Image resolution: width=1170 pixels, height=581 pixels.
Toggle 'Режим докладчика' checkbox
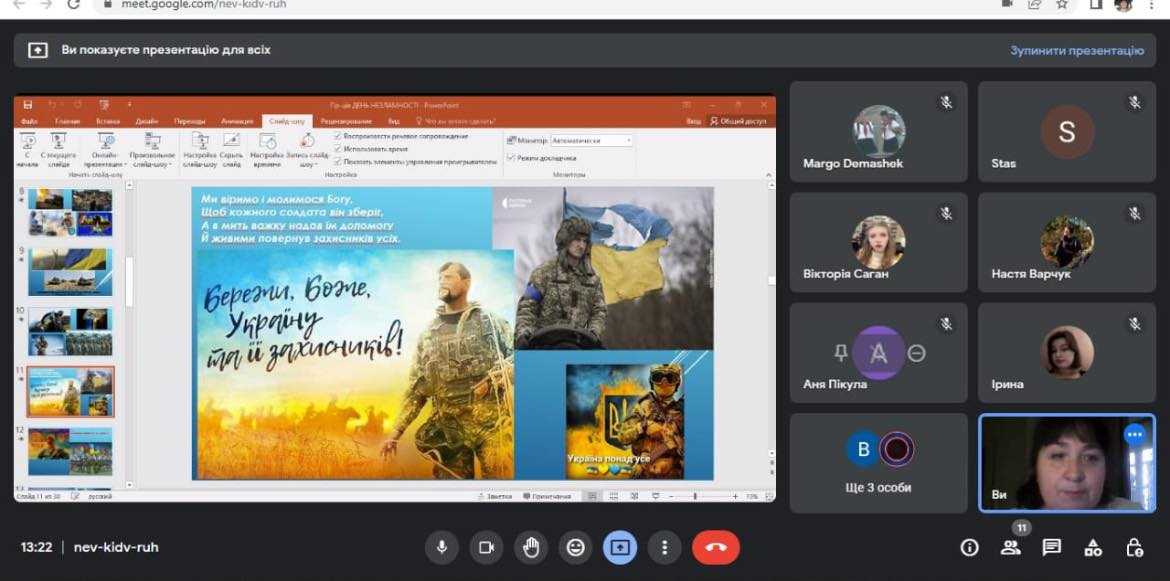(x=511, y=157)
